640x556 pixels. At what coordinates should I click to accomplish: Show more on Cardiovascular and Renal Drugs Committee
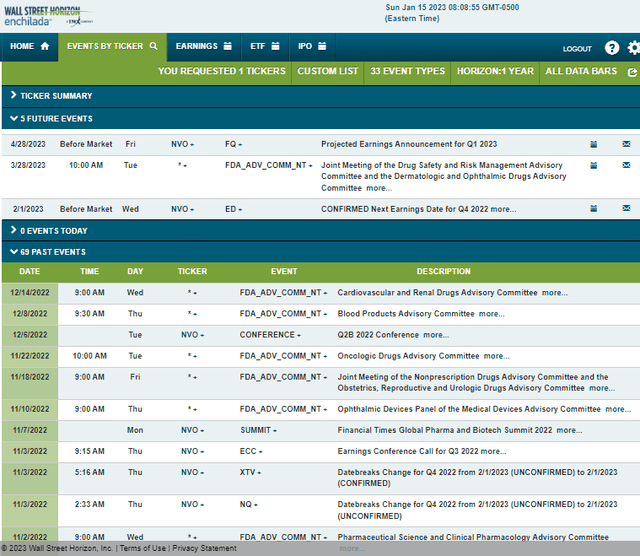click(555, 293)
